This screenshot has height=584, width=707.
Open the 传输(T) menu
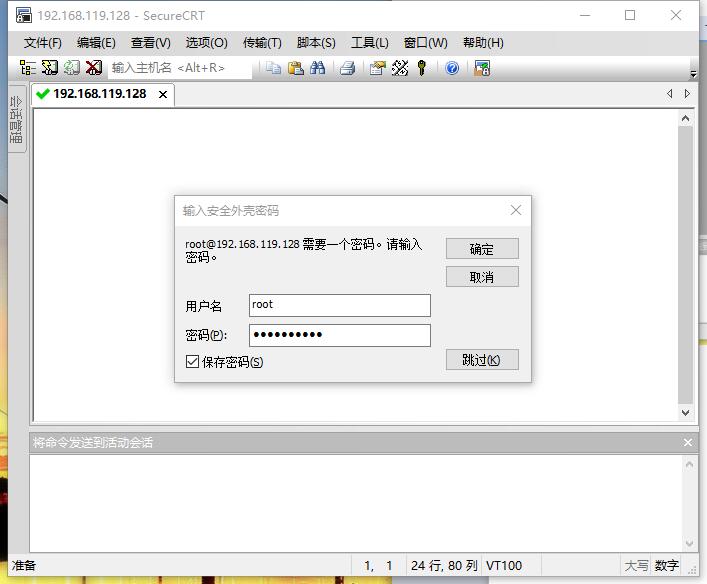tap(262, 43)
